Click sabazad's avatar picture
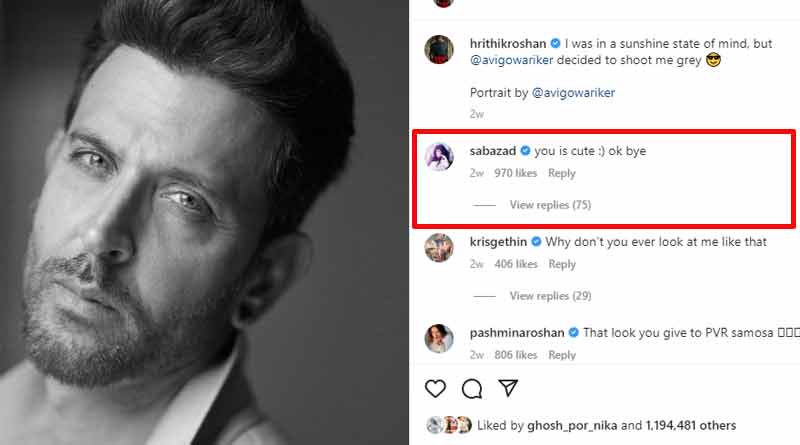Viewport: 800px width, 445px height. tap(441, 157)
